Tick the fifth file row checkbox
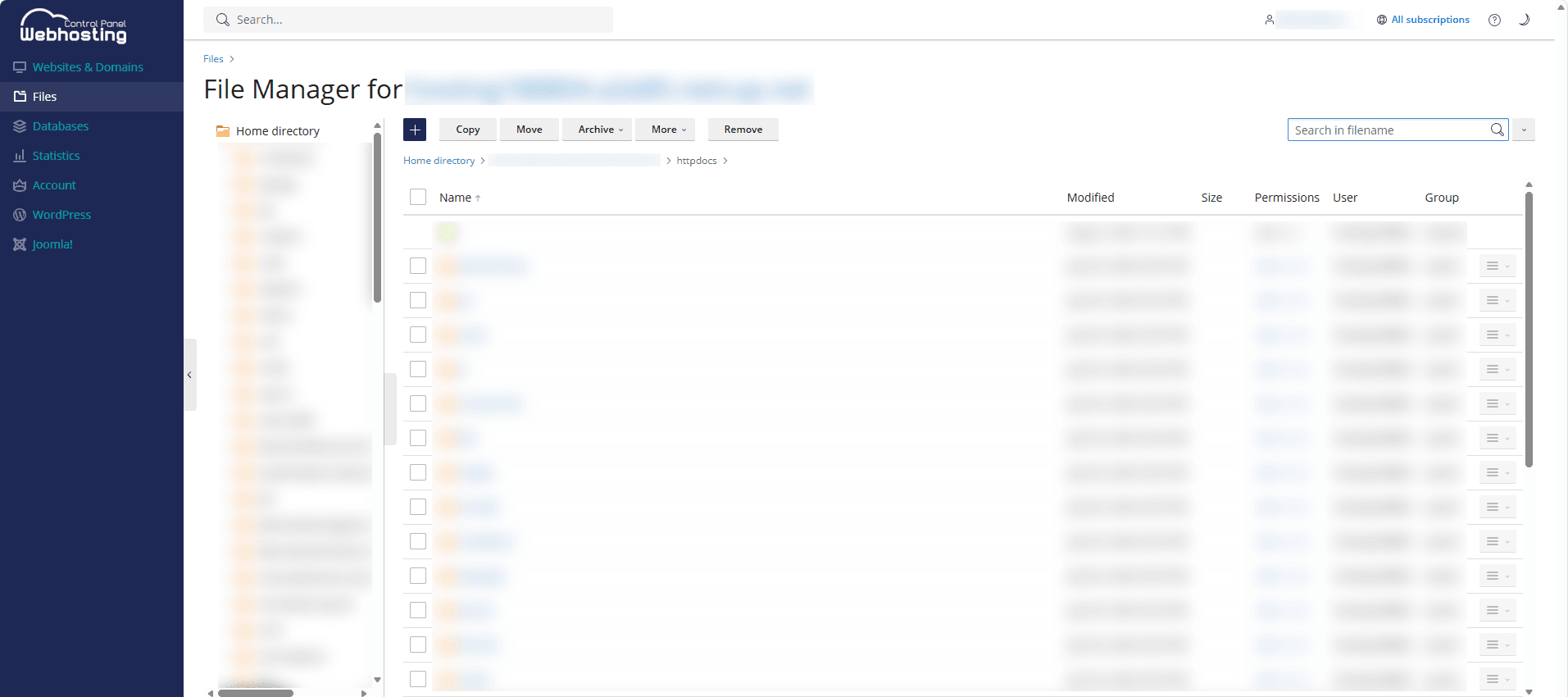Screen dimensions: 1568x697 point(418,403)
